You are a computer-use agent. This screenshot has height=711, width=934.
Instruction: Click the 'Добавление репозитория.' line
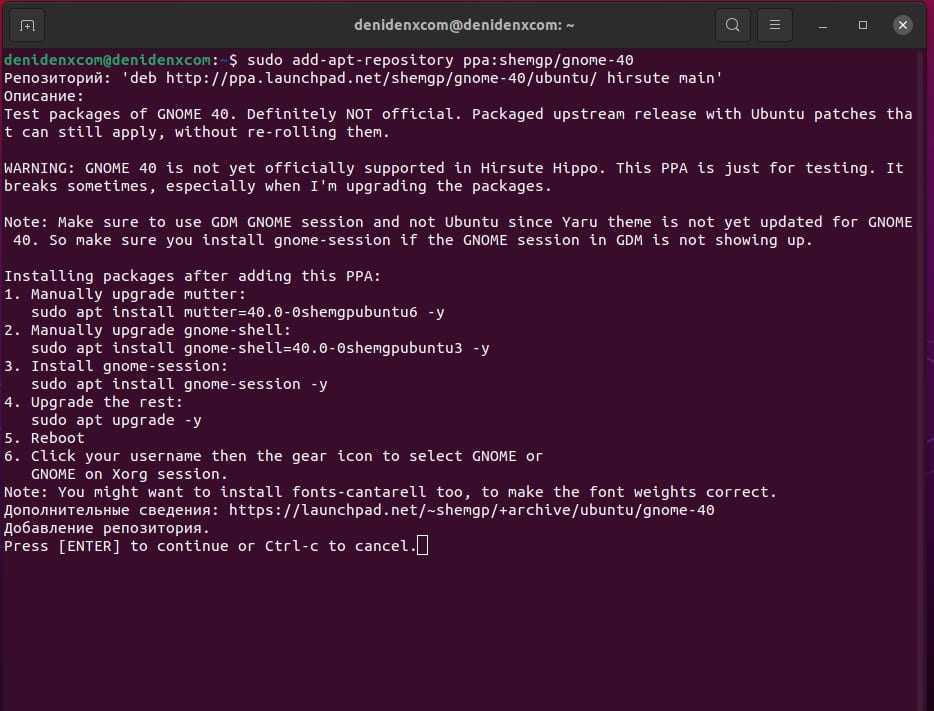pos(107,528)
